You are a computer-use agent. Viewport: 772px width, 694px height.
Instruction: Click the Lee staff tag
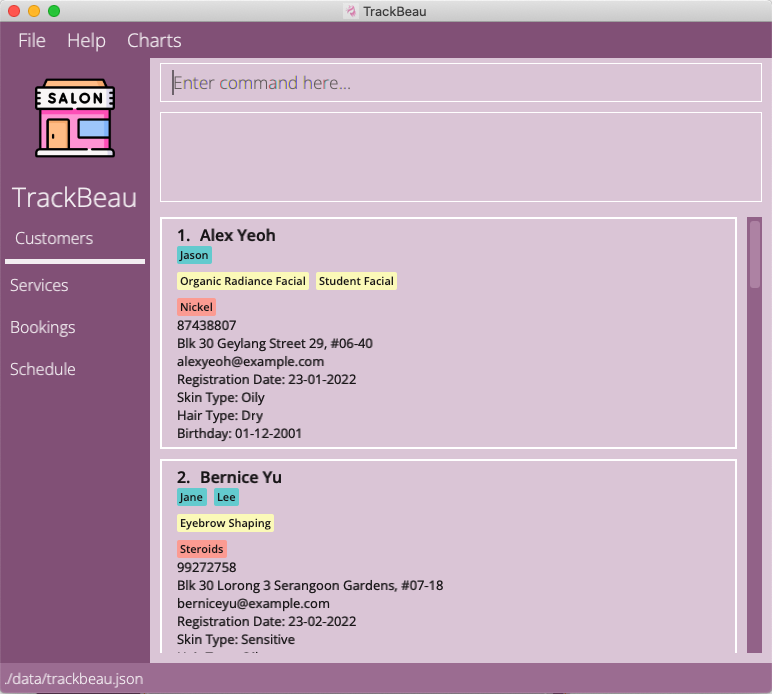[226, 497]
